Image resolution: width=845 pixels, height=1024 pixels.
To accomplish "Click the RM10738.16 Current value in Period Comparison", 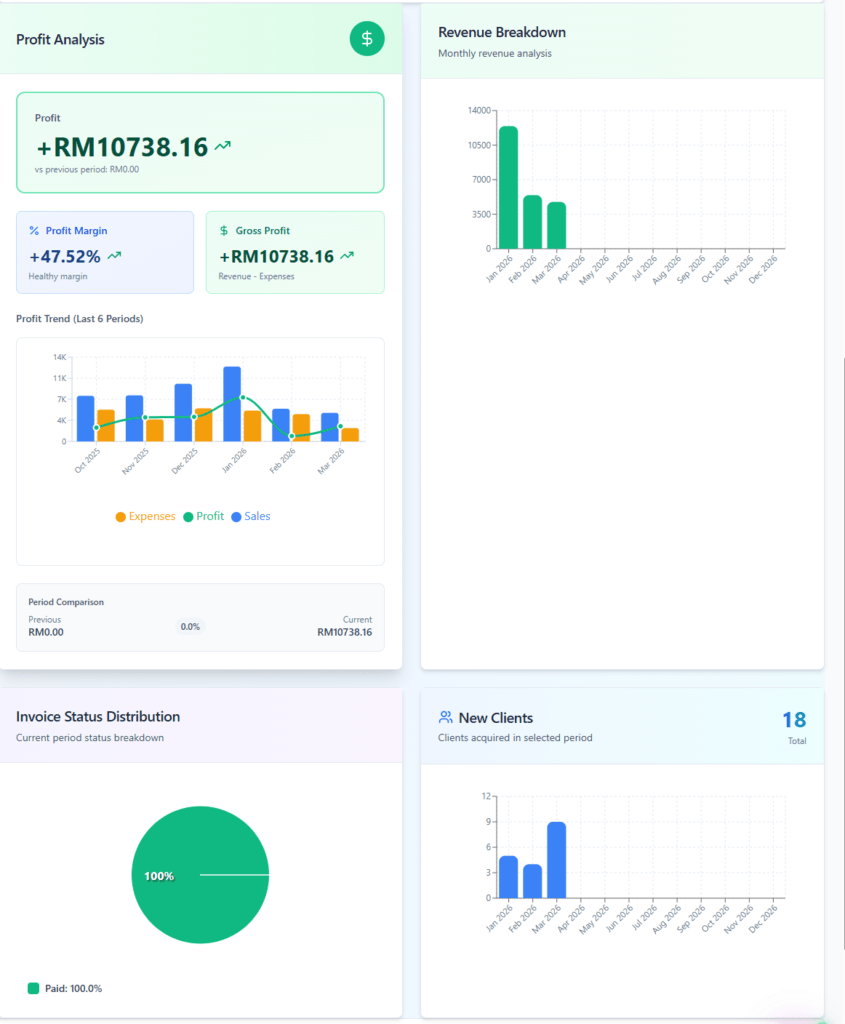I will pyautogui.click(x=346, y=631).
